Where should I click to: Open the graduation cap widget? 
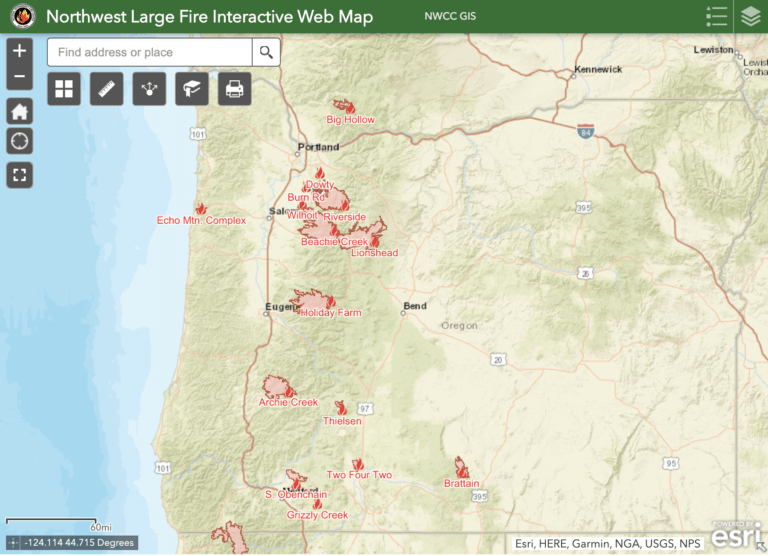(192, 89)
